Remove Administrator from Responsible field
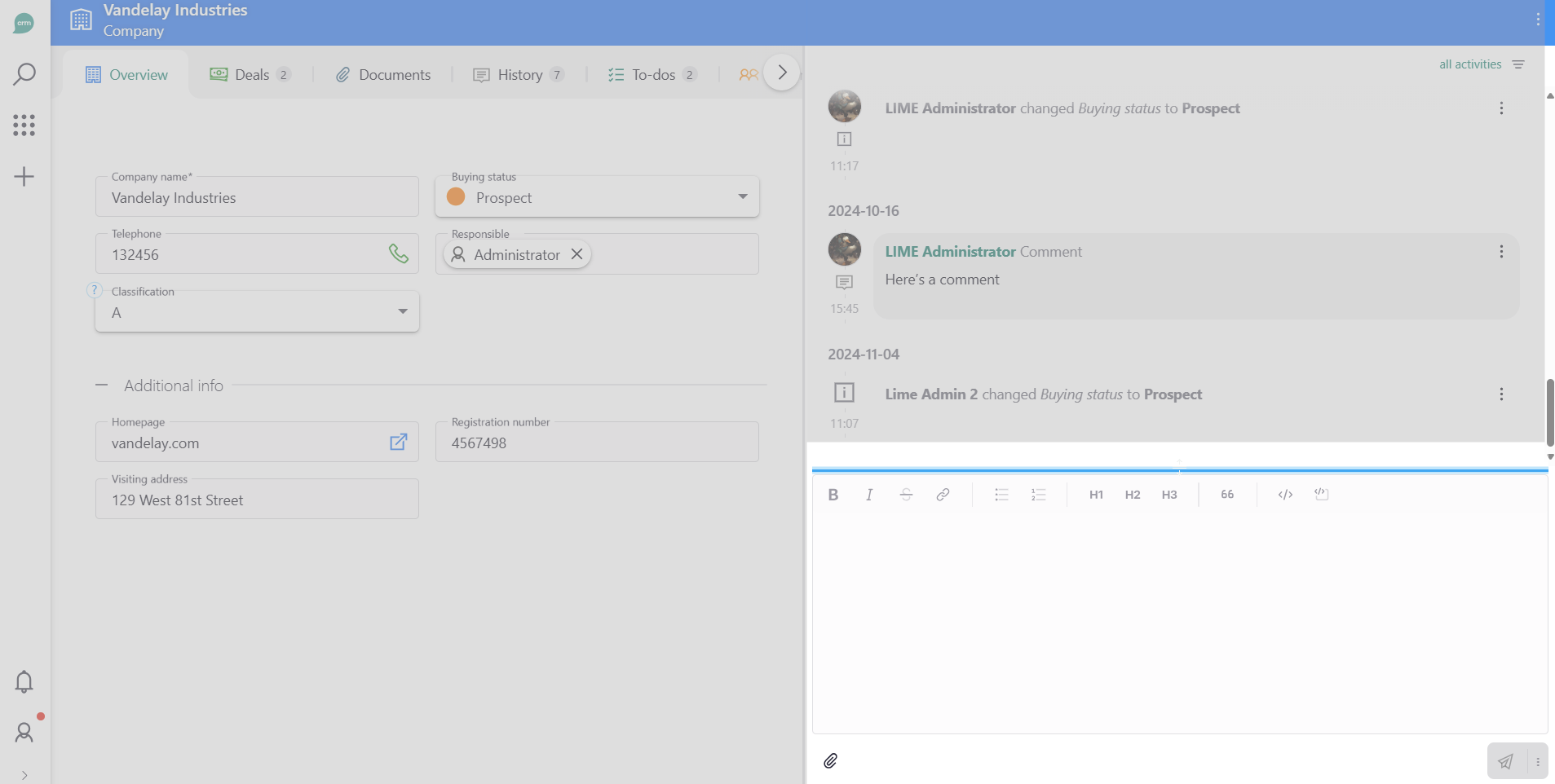 (576, 254)
